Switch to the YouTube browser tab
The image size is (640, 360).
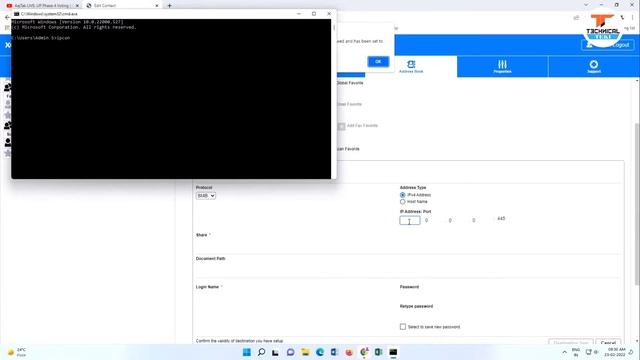(41, 6)
